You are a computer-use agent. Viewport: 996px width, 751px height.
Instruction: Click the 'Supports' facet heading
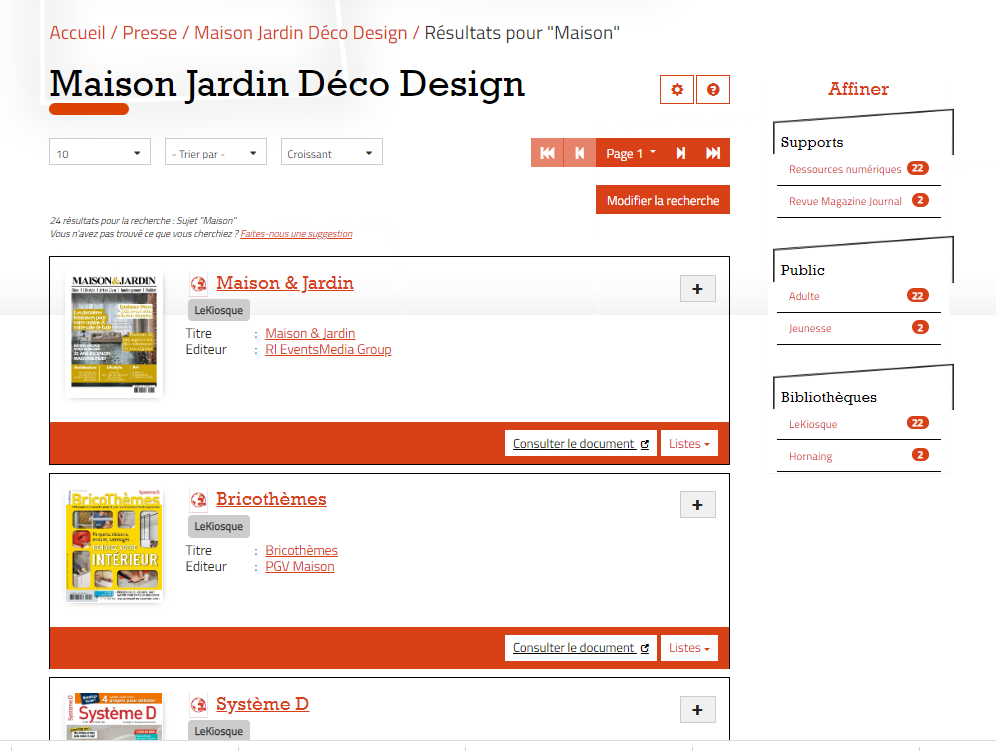pos(812,142)
